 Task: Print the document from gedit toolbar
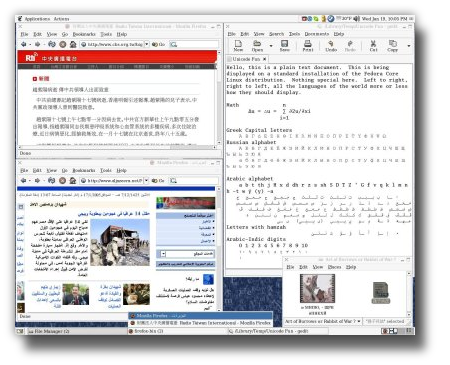308,46
